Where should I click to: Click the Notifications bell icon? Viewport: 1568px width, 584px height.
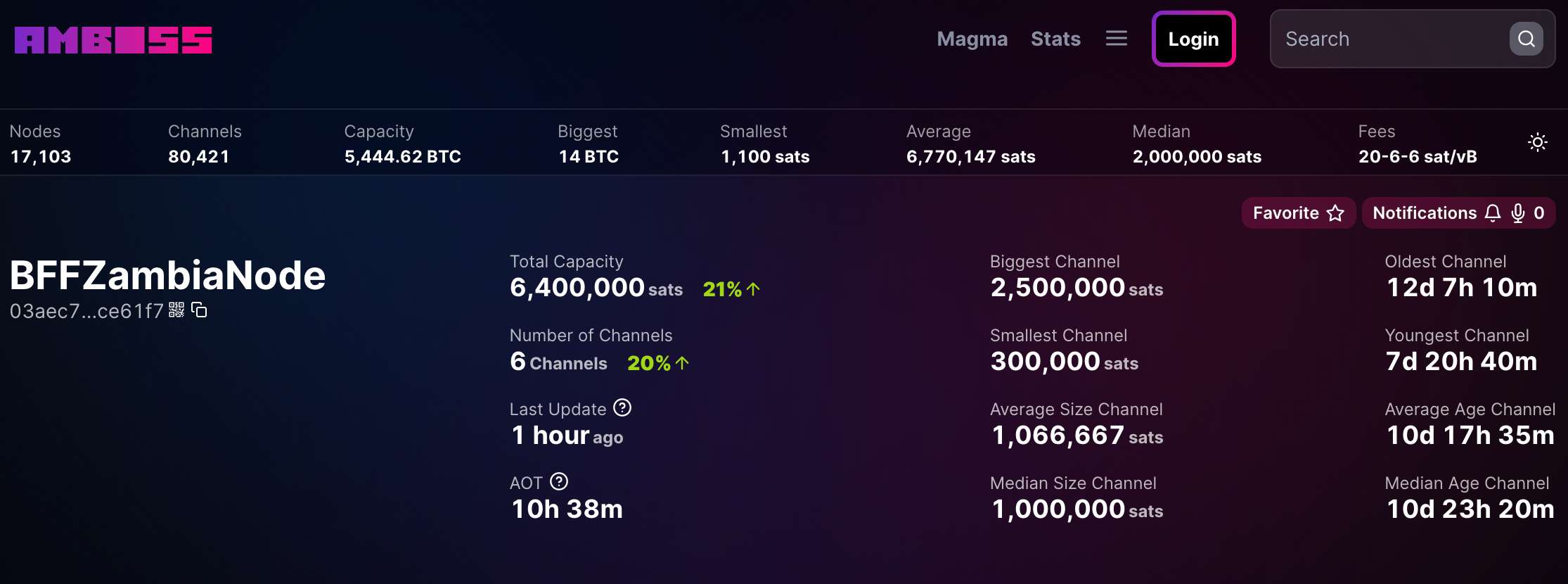(1492, 213)
